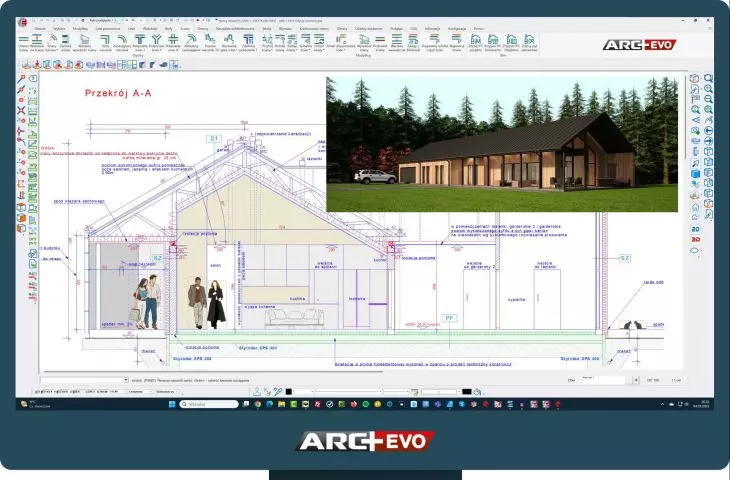
Task: Click the diagonal arrow wall tool icon
Action: 190,39
